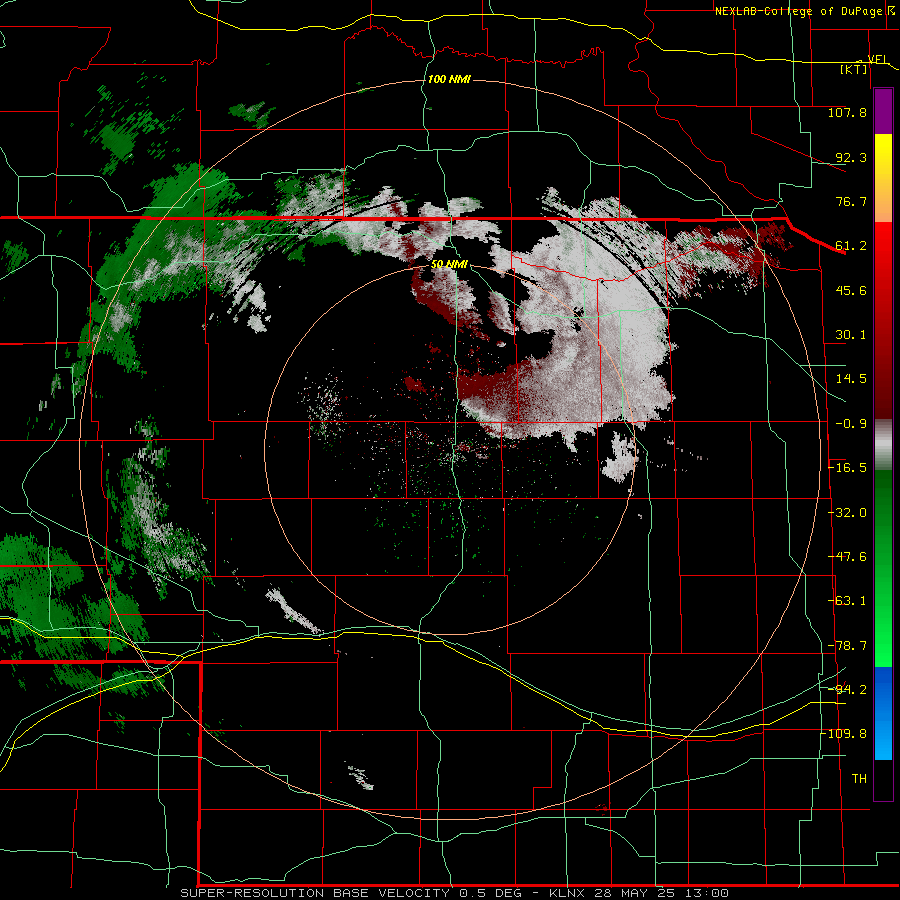Viewport: 900px width, 900px height.
Task: Click the TH label below the scale
Action: pyautogui.click(x=859, y=779)
